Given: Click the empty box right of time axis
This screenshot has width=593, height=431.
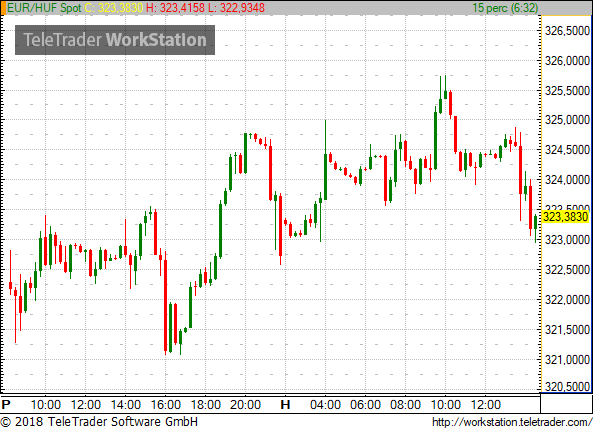Looking at the screenshot, I should [x=566, y=403].
